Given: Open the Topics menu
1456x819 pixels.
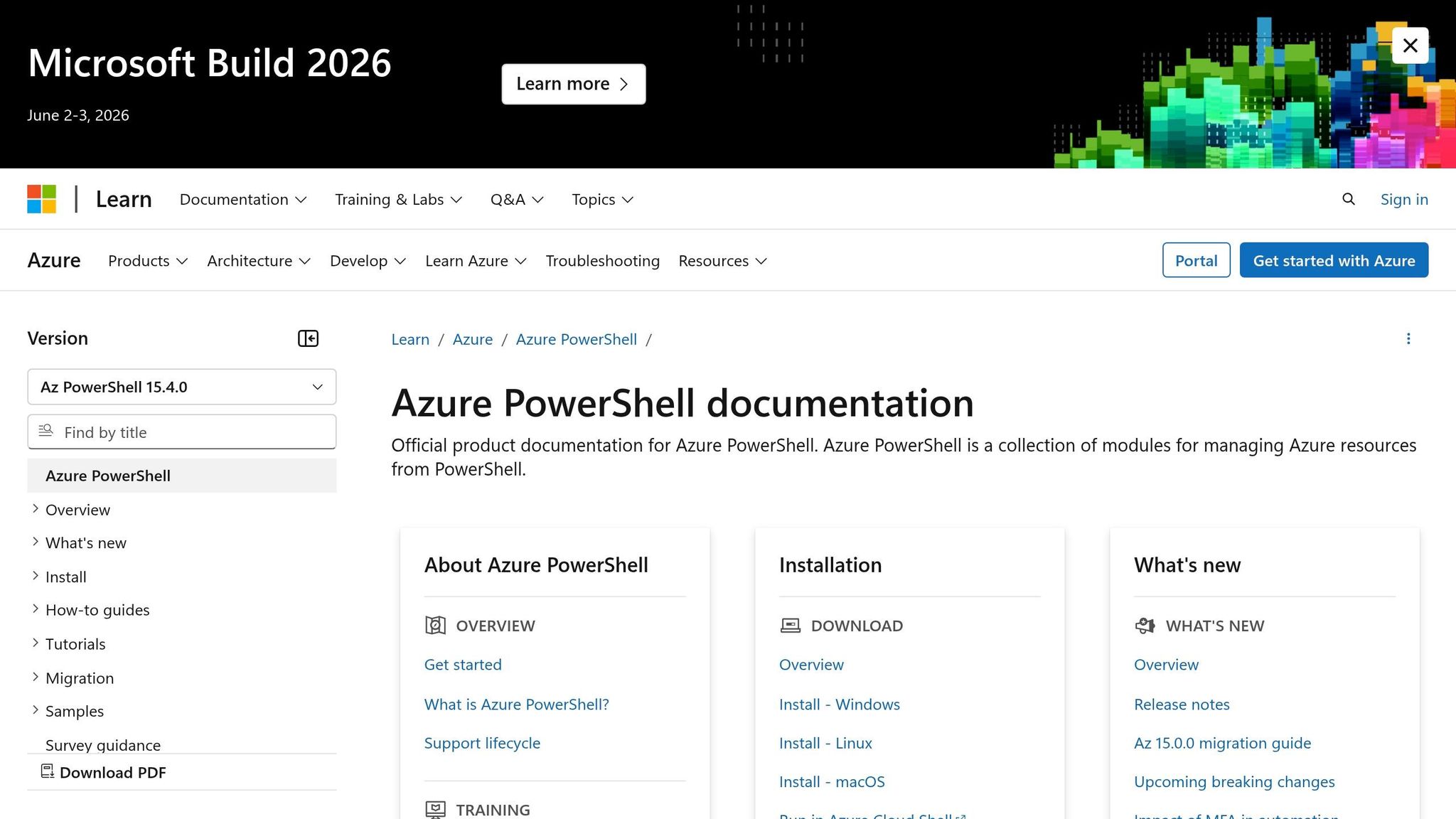Looking at the screenshot, I should coord(601,199).
